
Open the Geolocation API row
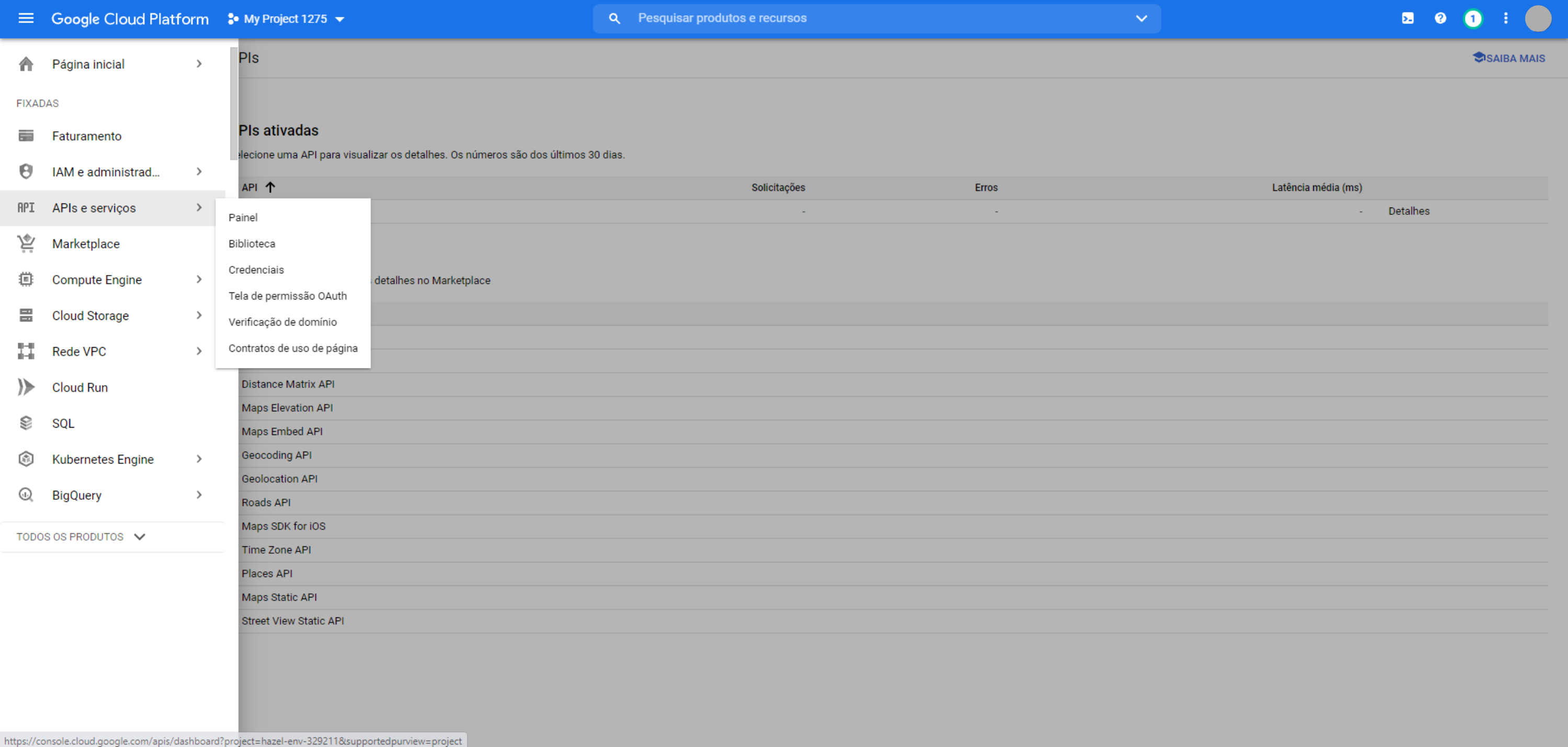pos(893,479)
